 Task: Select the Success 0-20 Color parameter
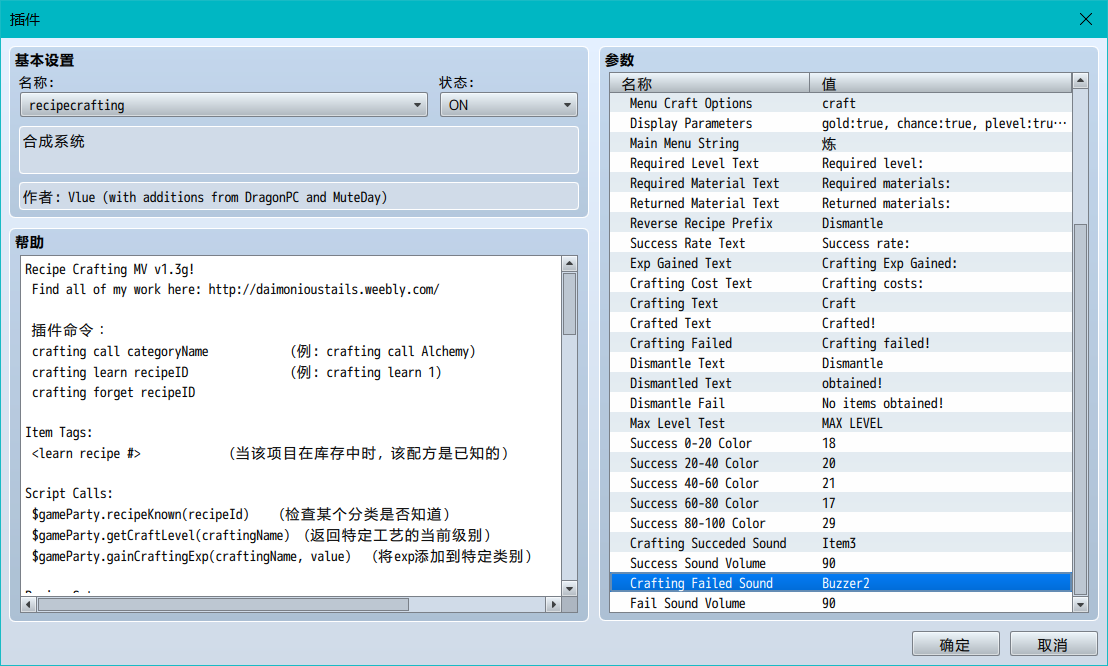(x=841, y=443)
